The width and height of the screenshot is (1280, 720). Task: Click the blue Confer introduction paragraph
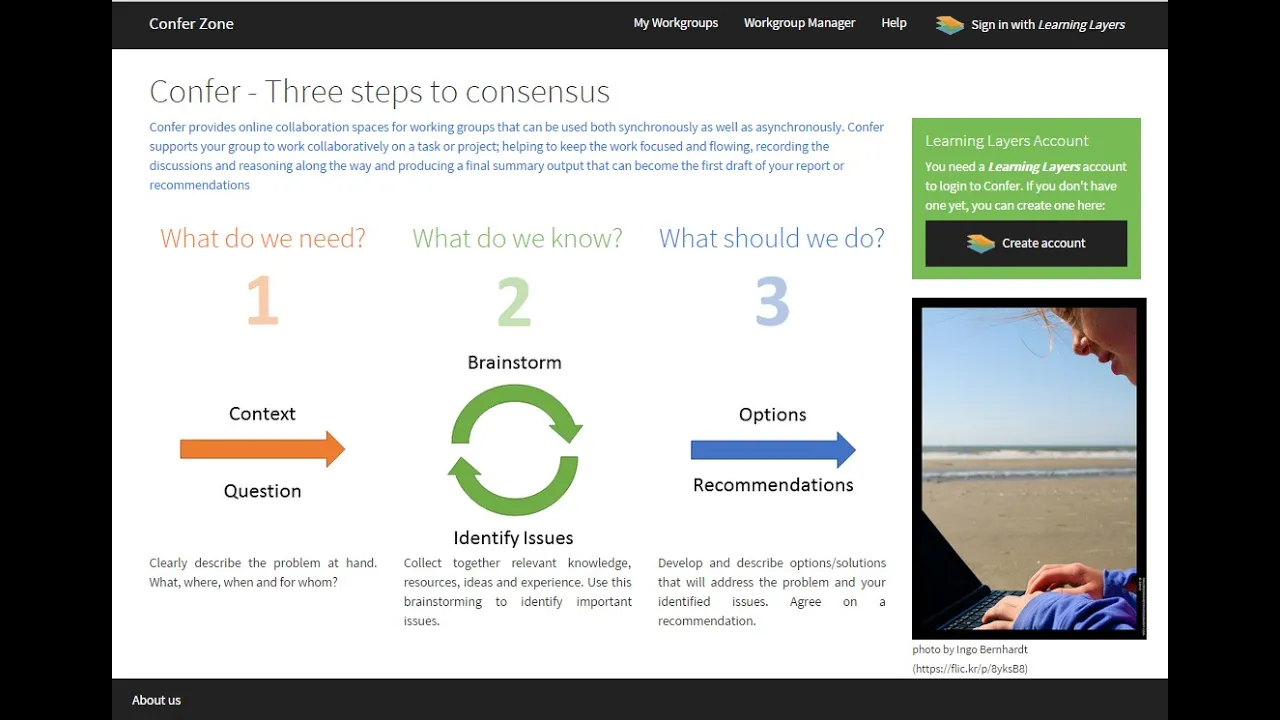coord(516,156)
